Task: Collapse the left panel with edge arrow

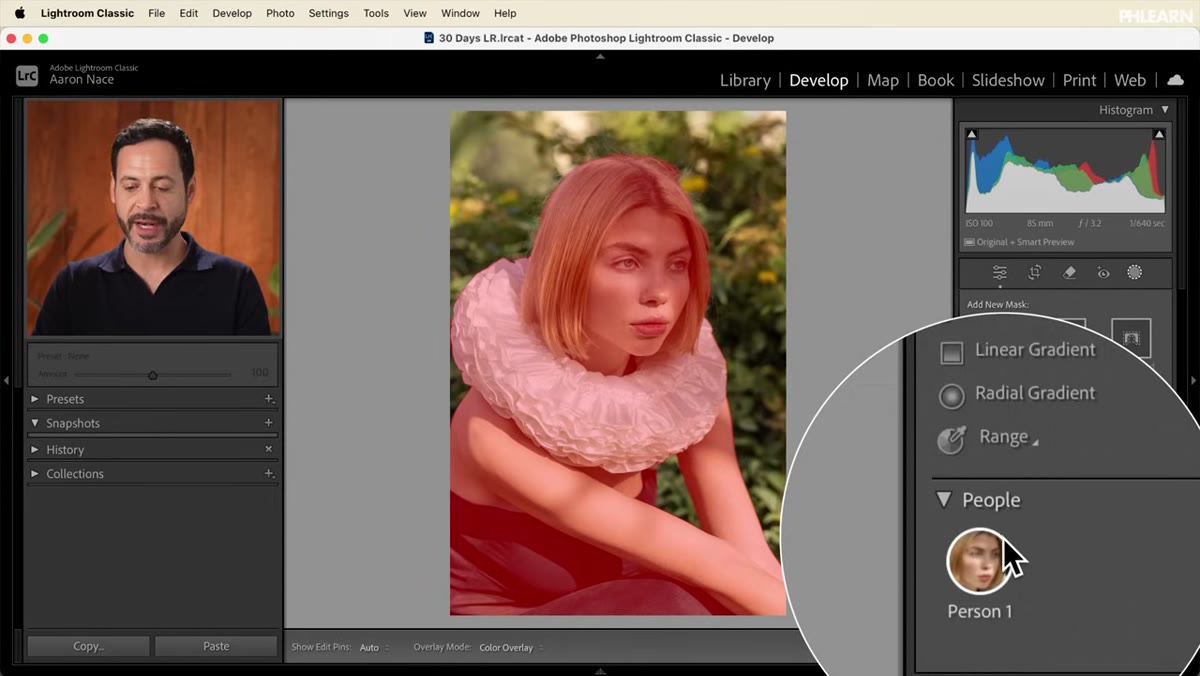Action: point(7,381)
